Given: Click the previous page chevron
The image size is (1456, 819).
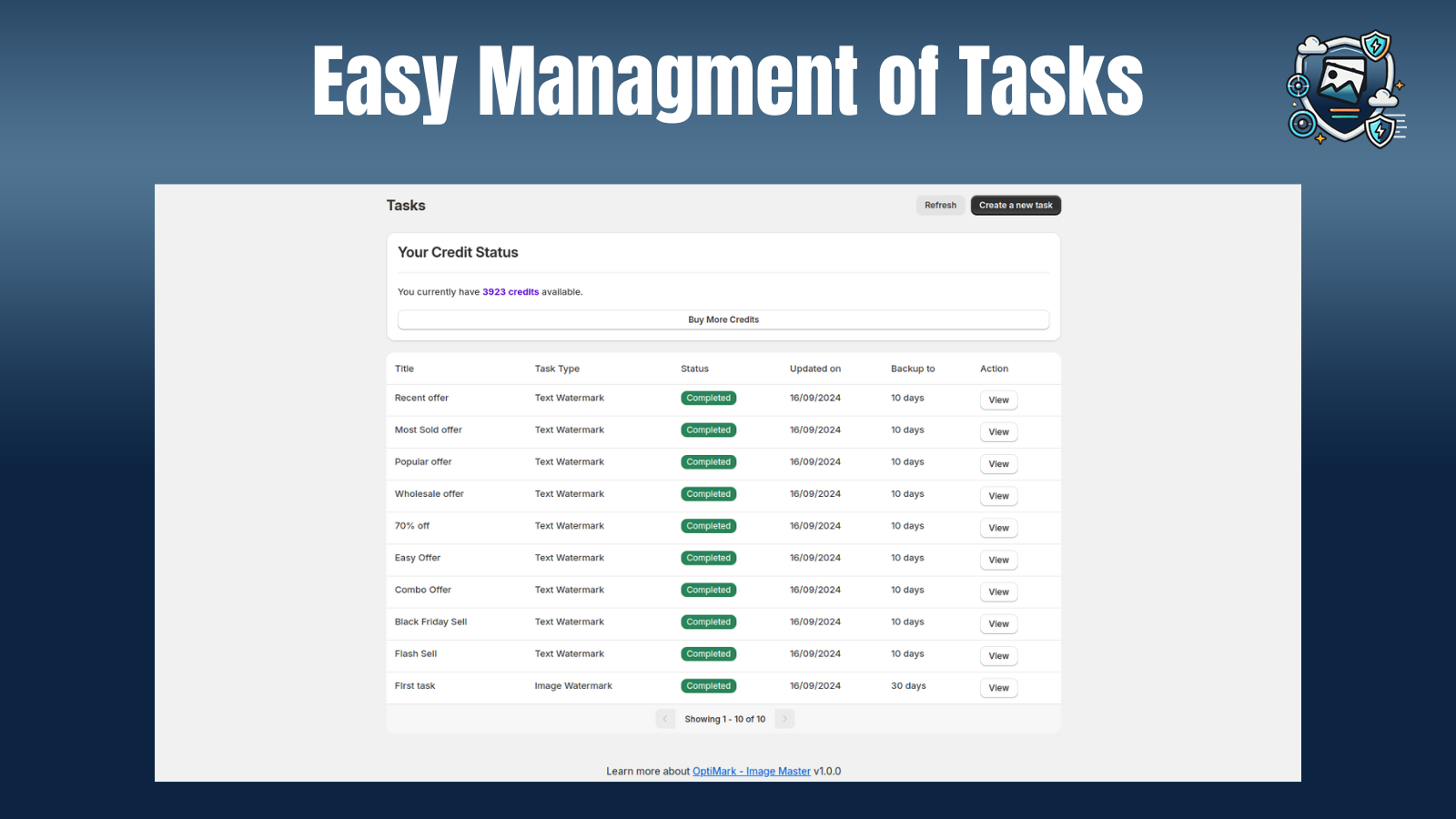Looking at the screenshot, I should pos(665,718).
